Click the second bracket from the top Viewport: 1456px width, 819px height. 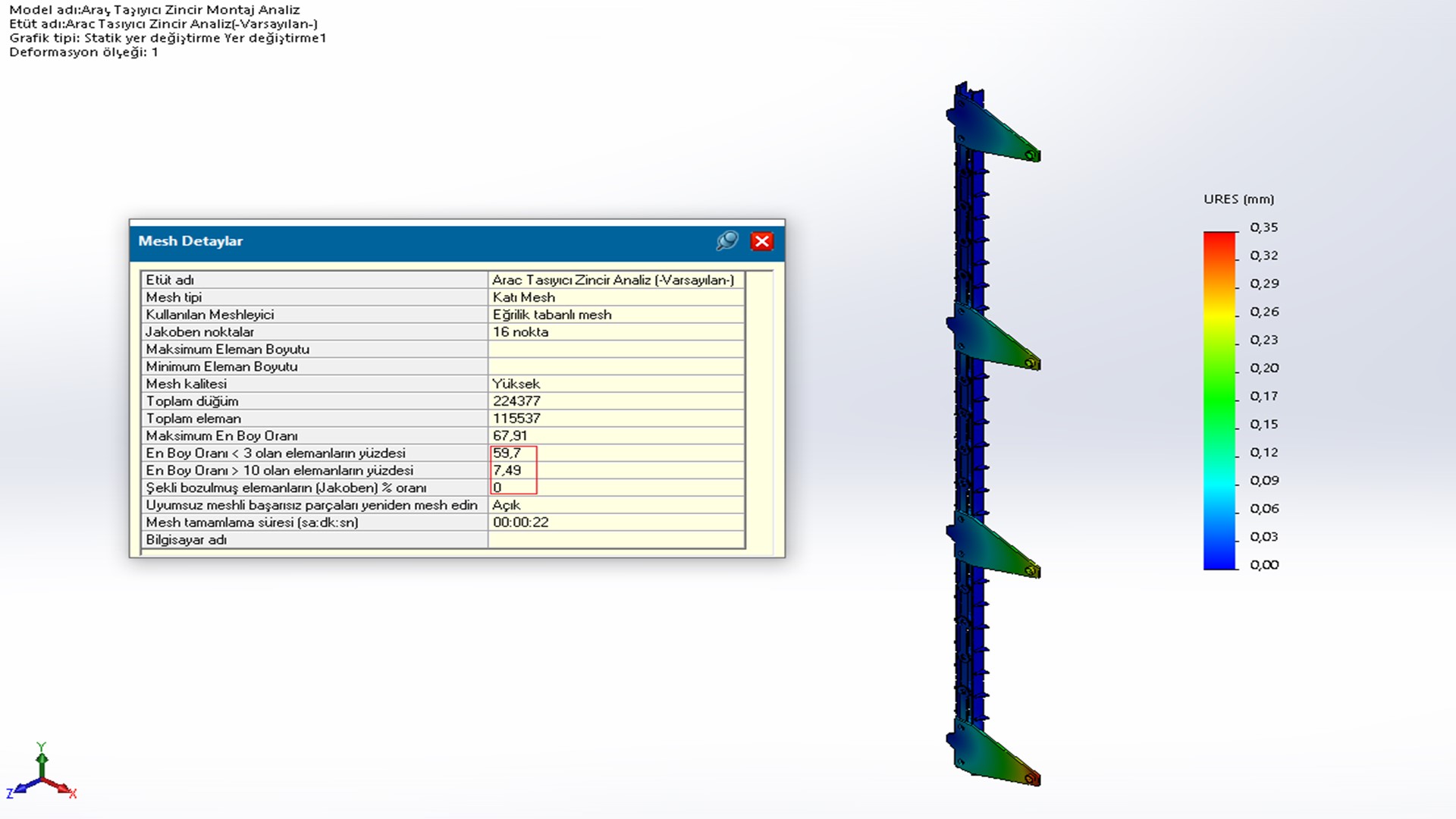pos(992,340)
